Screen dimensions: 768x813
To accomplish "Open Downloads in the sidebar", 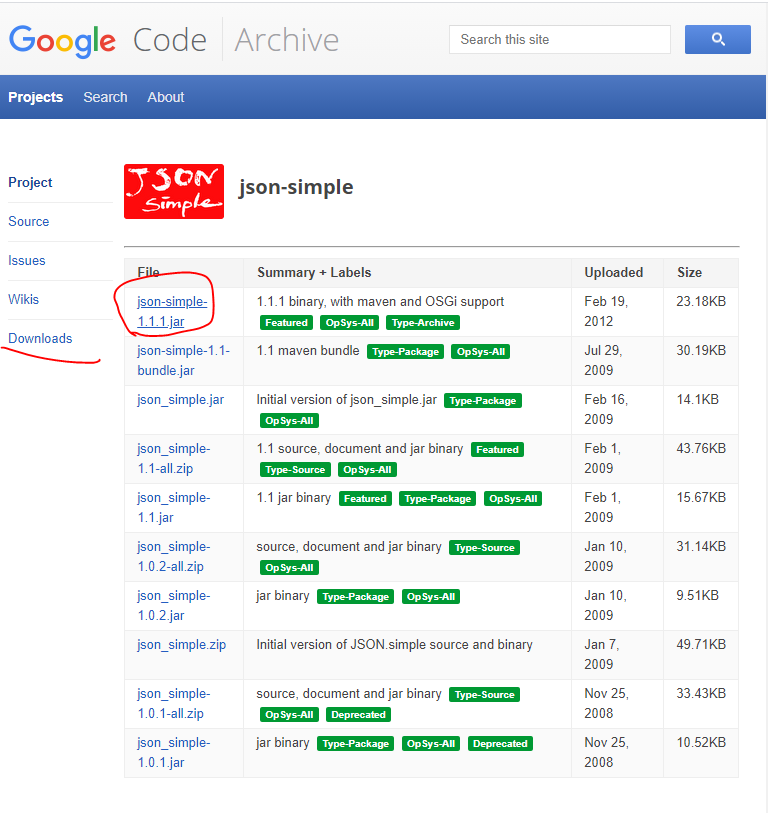I will (x=40, y=338).
